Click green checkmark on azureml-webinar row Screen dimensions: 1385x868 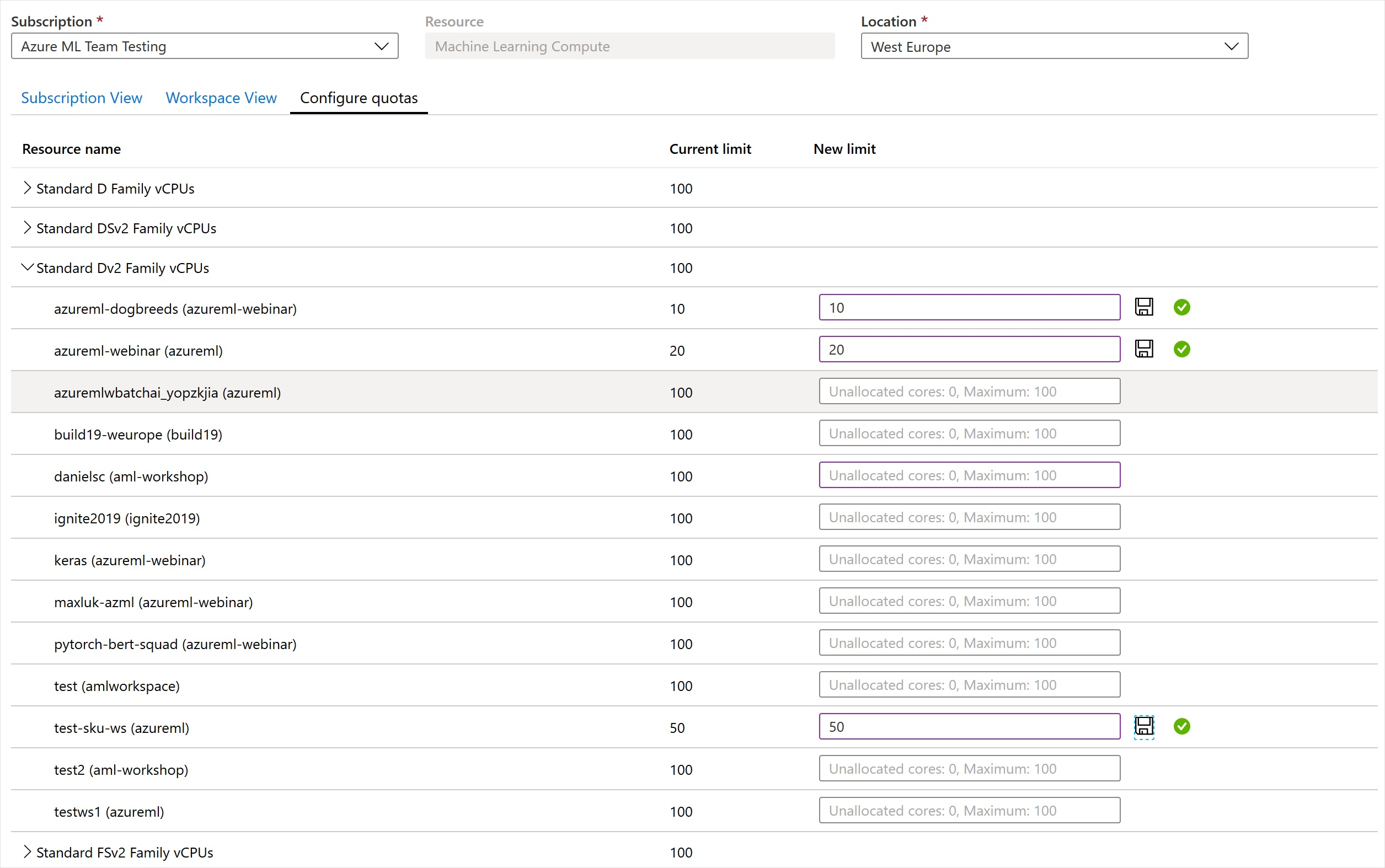tap(1181, 349)
